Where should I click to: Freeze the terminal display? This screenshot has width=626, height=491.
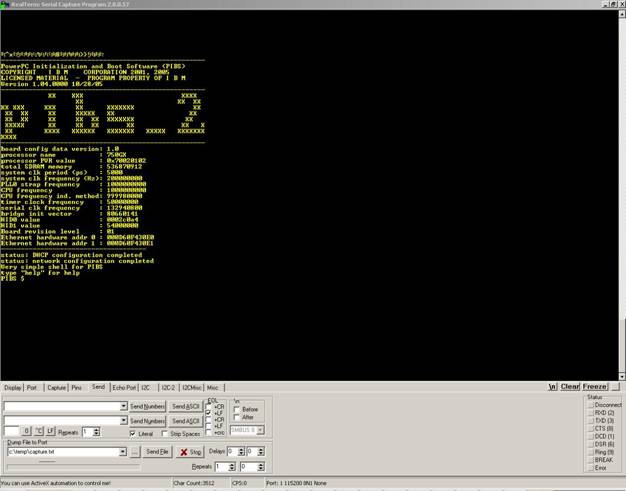point(595,386)
